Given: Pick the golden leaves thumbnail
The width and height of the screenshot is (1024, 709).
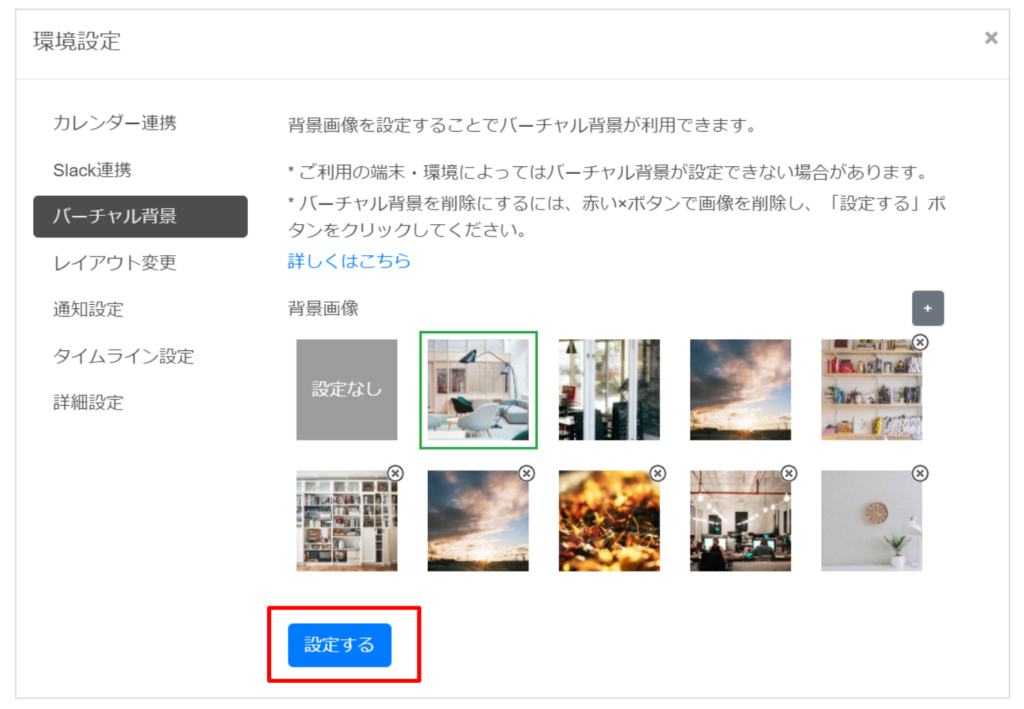Looking at the screenshot, I should point(609,521).
